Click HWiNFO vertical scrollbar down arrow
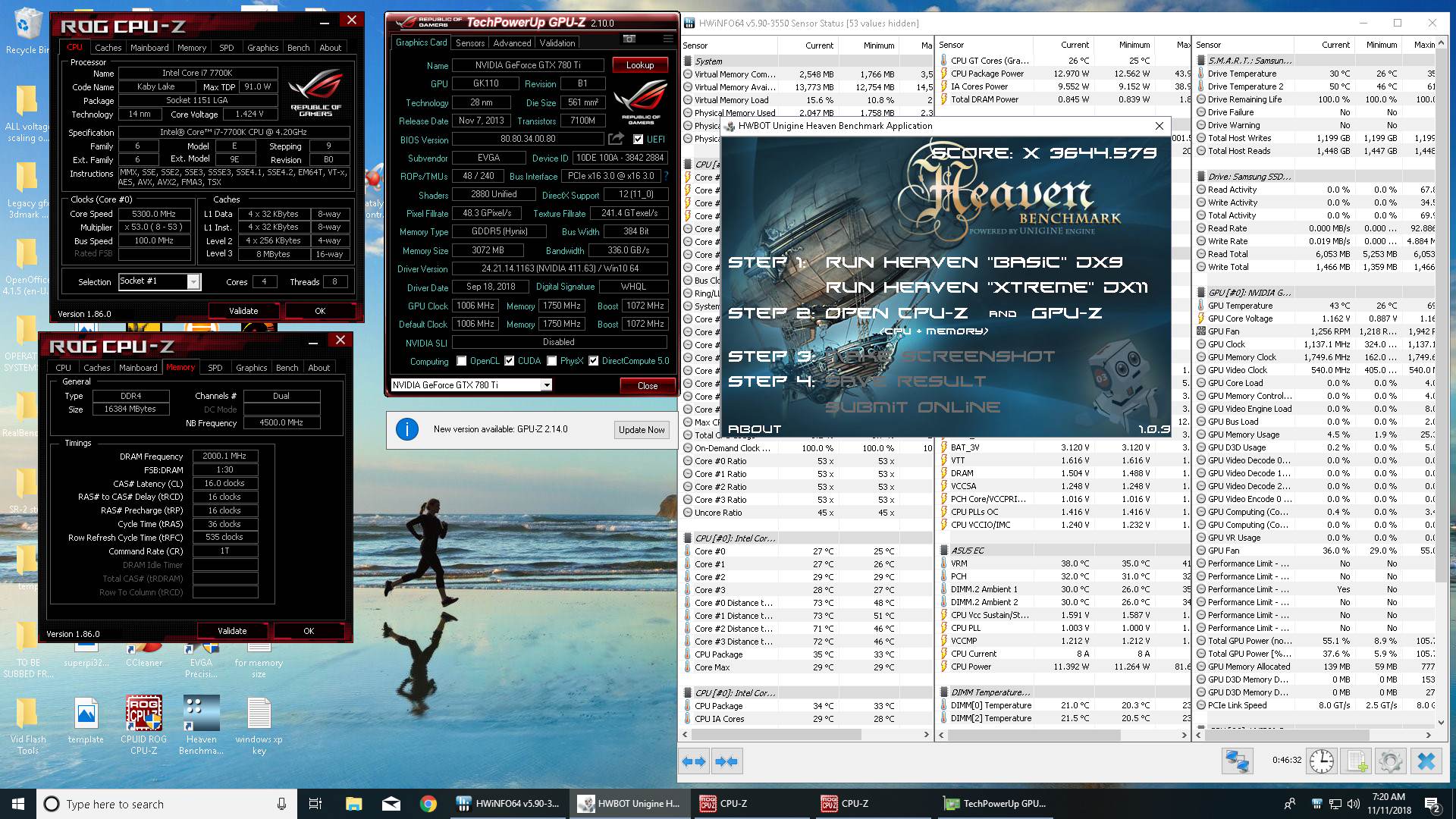 pyautogui.click(x=1441, y=723)
